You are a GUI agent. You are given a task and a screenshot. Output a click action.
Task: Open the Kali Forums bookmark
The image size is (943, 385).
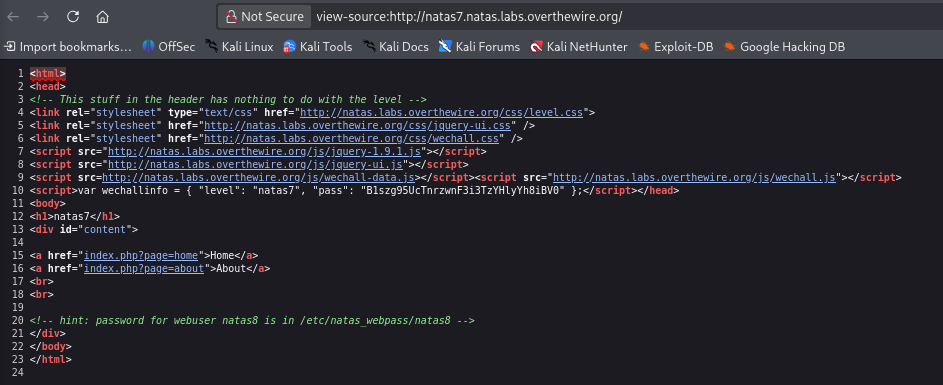(x=479, y=46)
